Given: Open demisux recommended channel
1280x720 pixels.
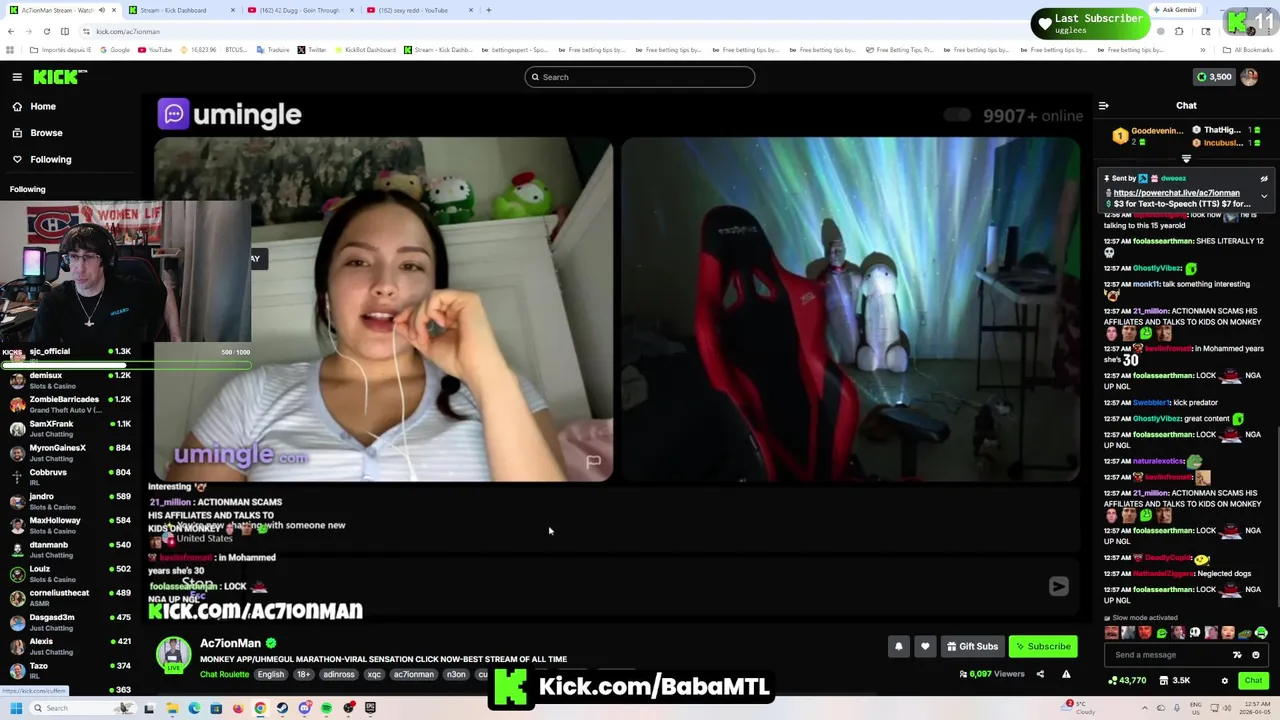Looking at the screenshot, I should pos(69,380).
